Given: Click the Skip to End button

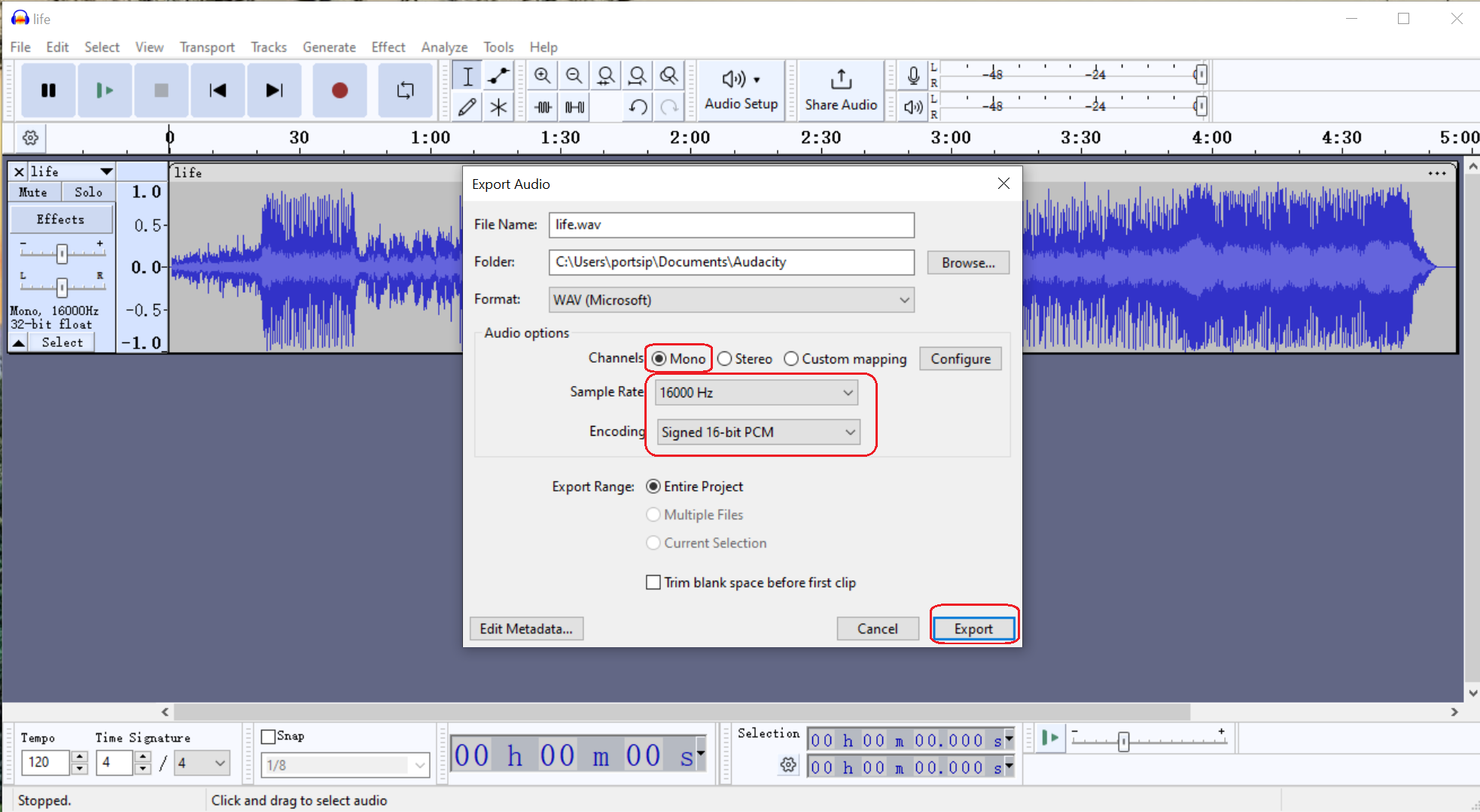Looking at the screenshot, I should (274, 90).
